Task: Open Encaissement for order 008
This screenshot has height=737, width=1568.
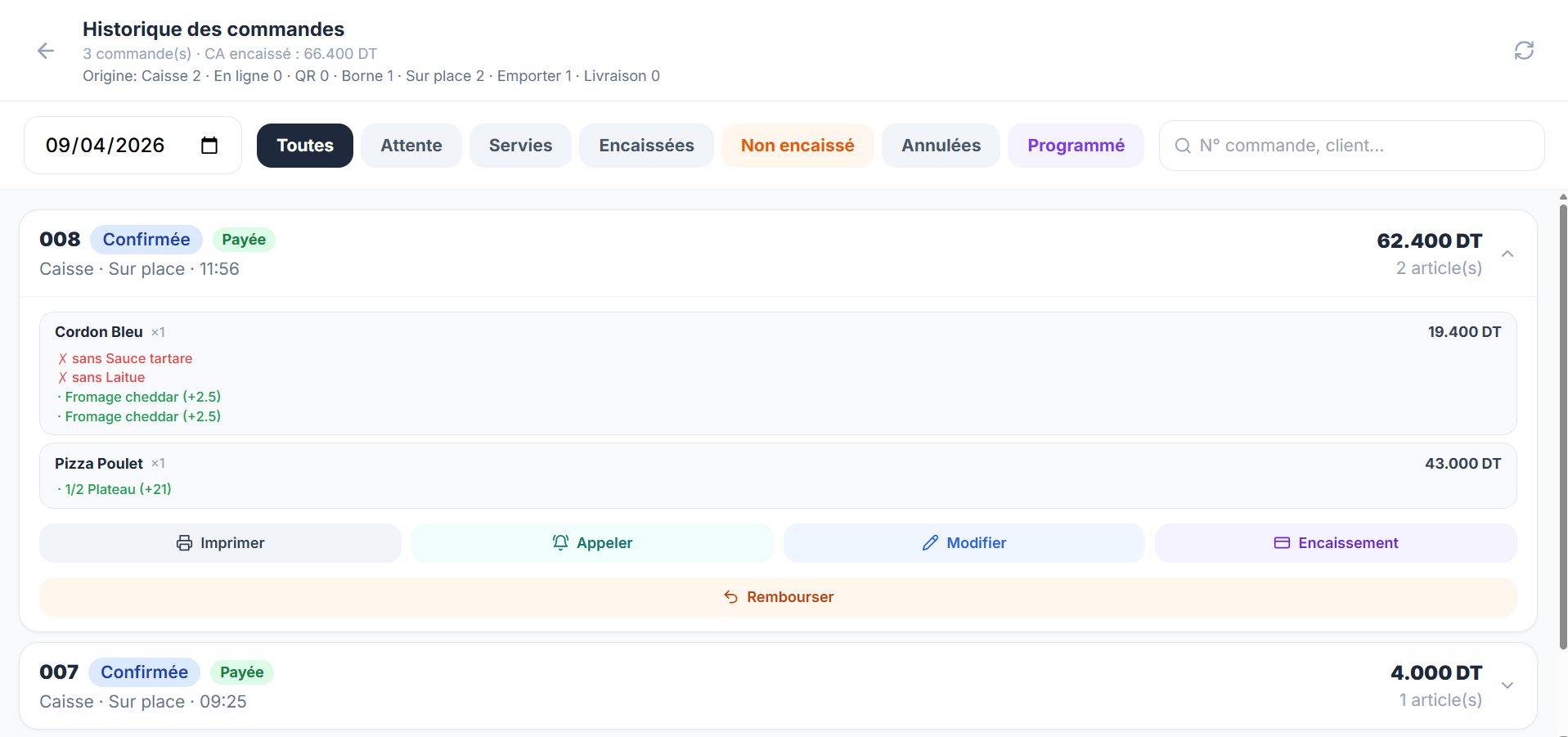Action: coord(1336,543)
